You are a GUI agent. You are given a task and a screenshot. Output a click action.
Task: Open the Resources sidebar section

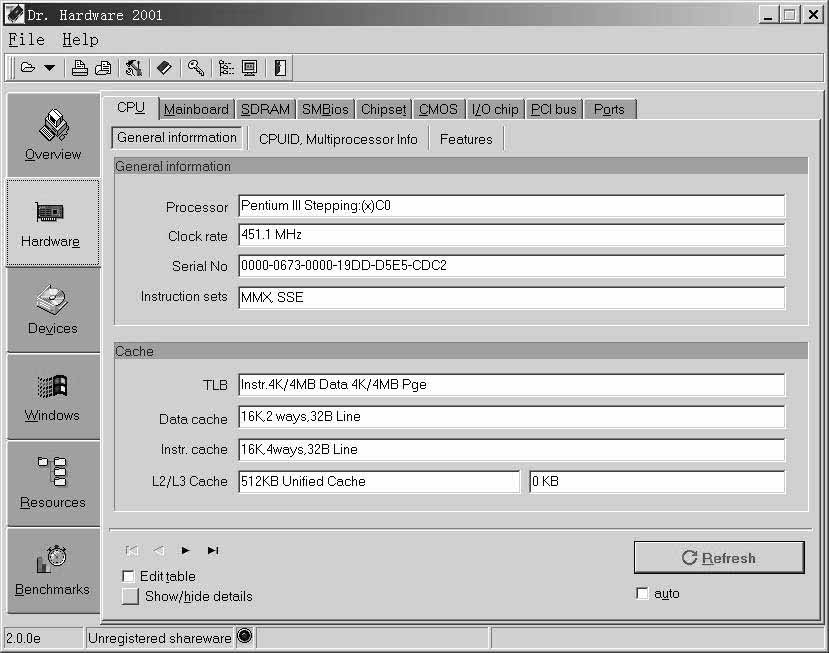tap(53, 484)
